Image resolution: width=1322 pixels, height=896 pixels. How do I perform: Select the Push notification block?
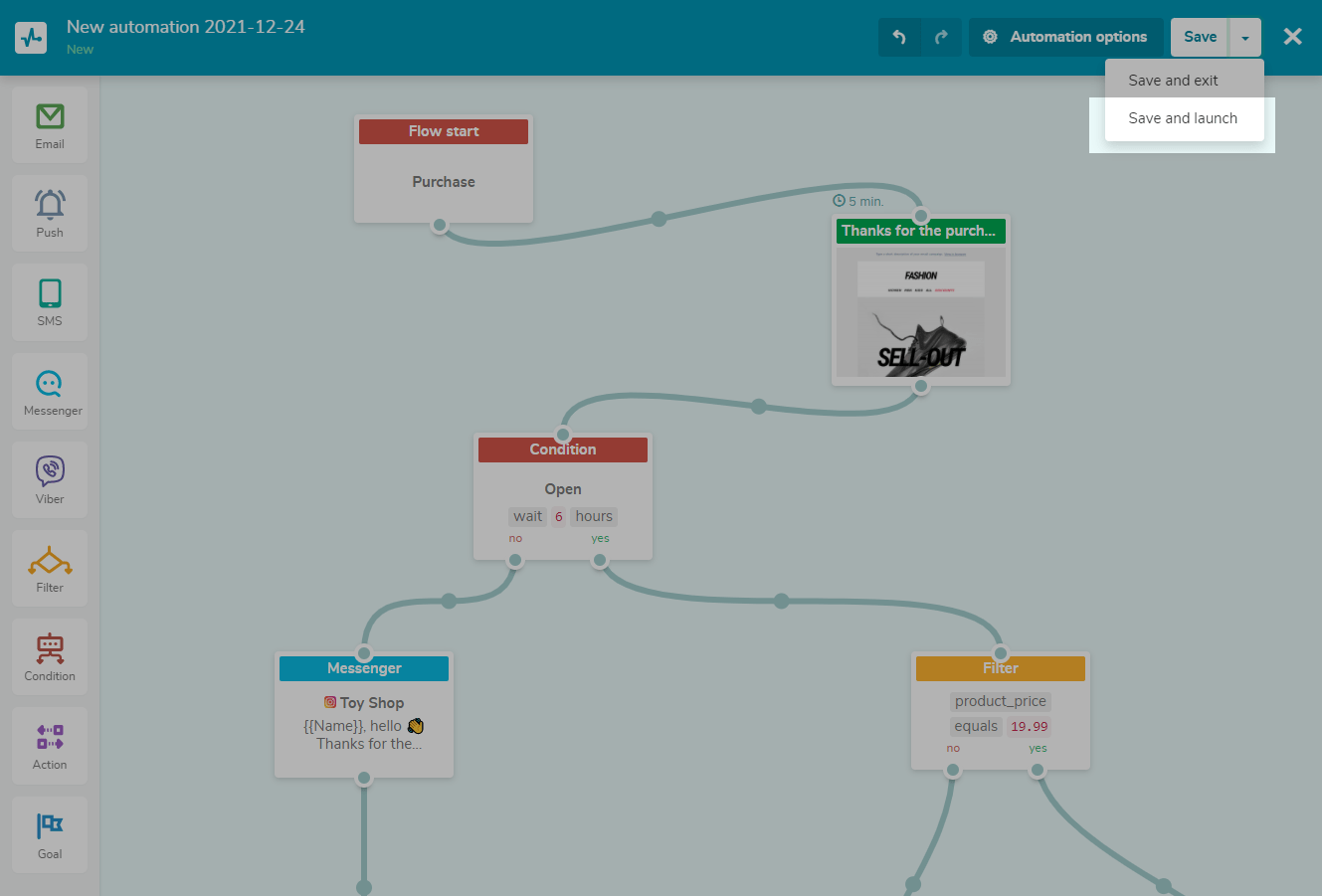[x=50, y=214]
